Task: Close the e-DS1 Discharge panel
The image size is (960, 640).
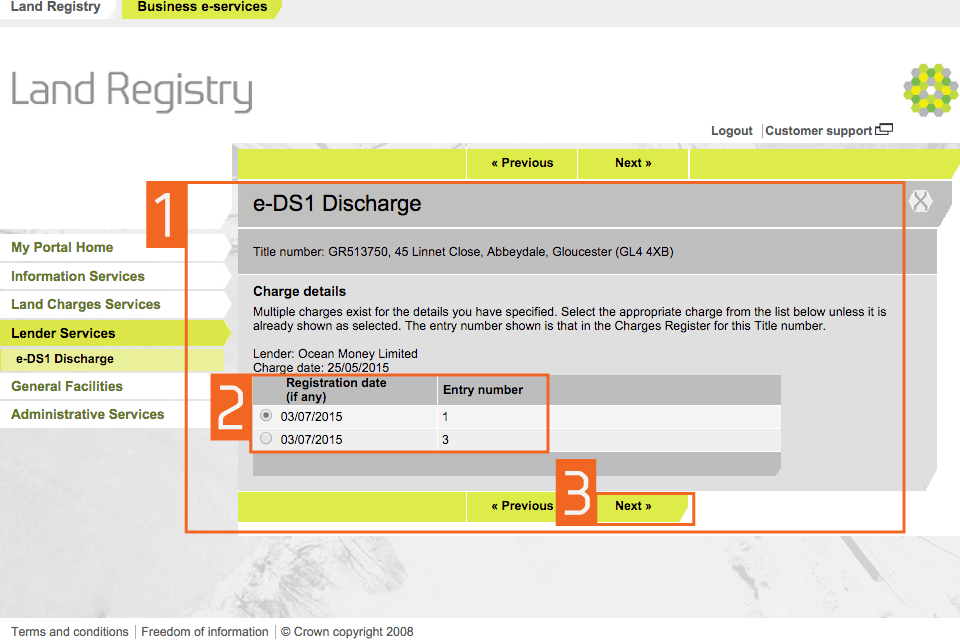Action: tap(920, 201)
